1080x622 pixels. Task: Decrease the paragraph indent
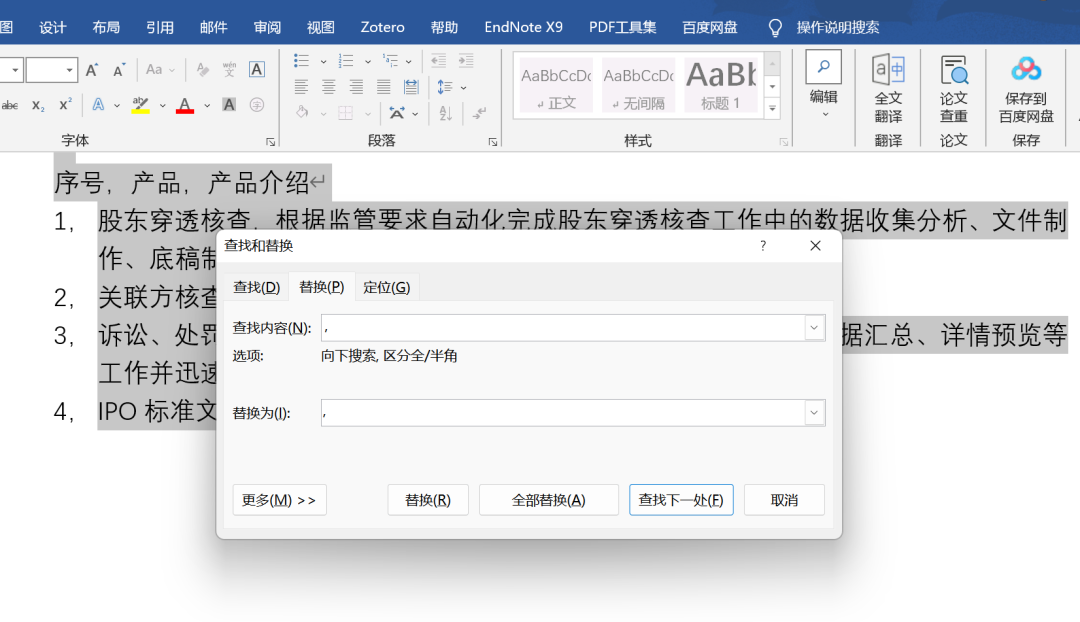(x=439, y=61)
